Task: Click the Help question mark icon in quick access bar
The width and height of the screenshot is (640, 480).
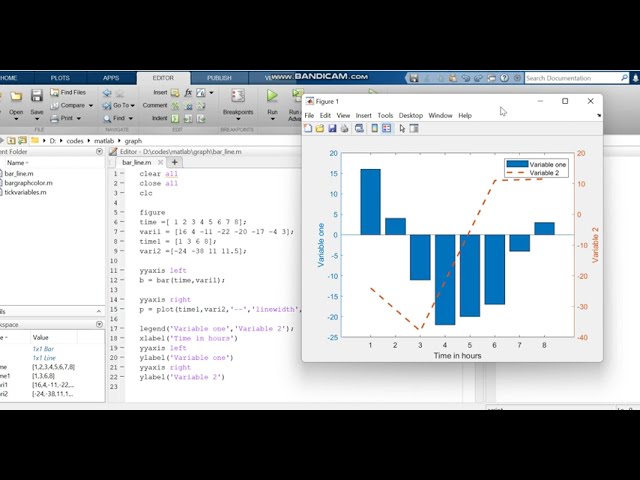Action: point(504,78)
